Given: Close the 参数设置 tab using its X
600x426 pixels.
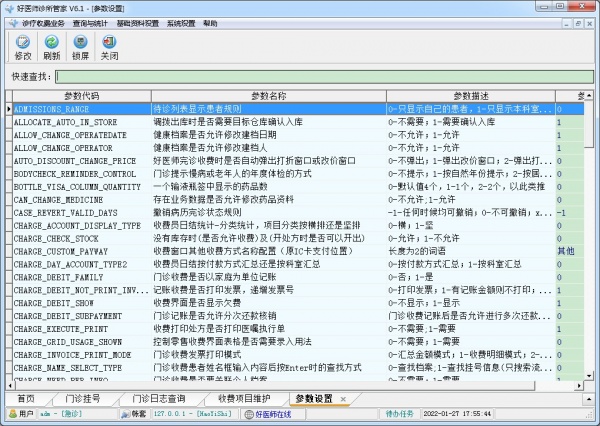Looking at the screenshot, I should coord(343,399).
